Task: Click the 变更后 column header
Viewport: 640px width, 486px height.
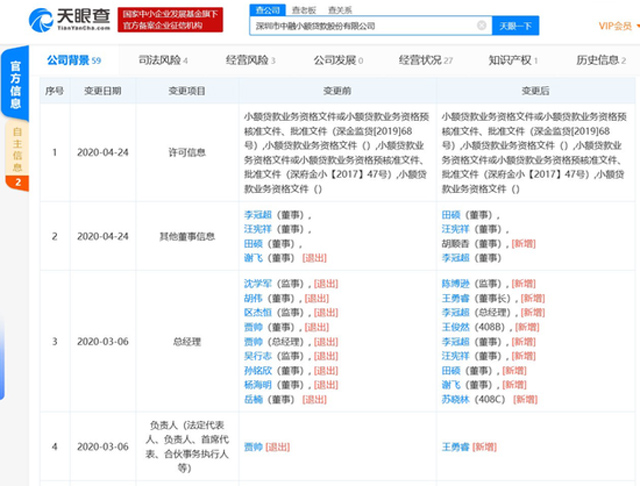Action: (x=536, y=91)
